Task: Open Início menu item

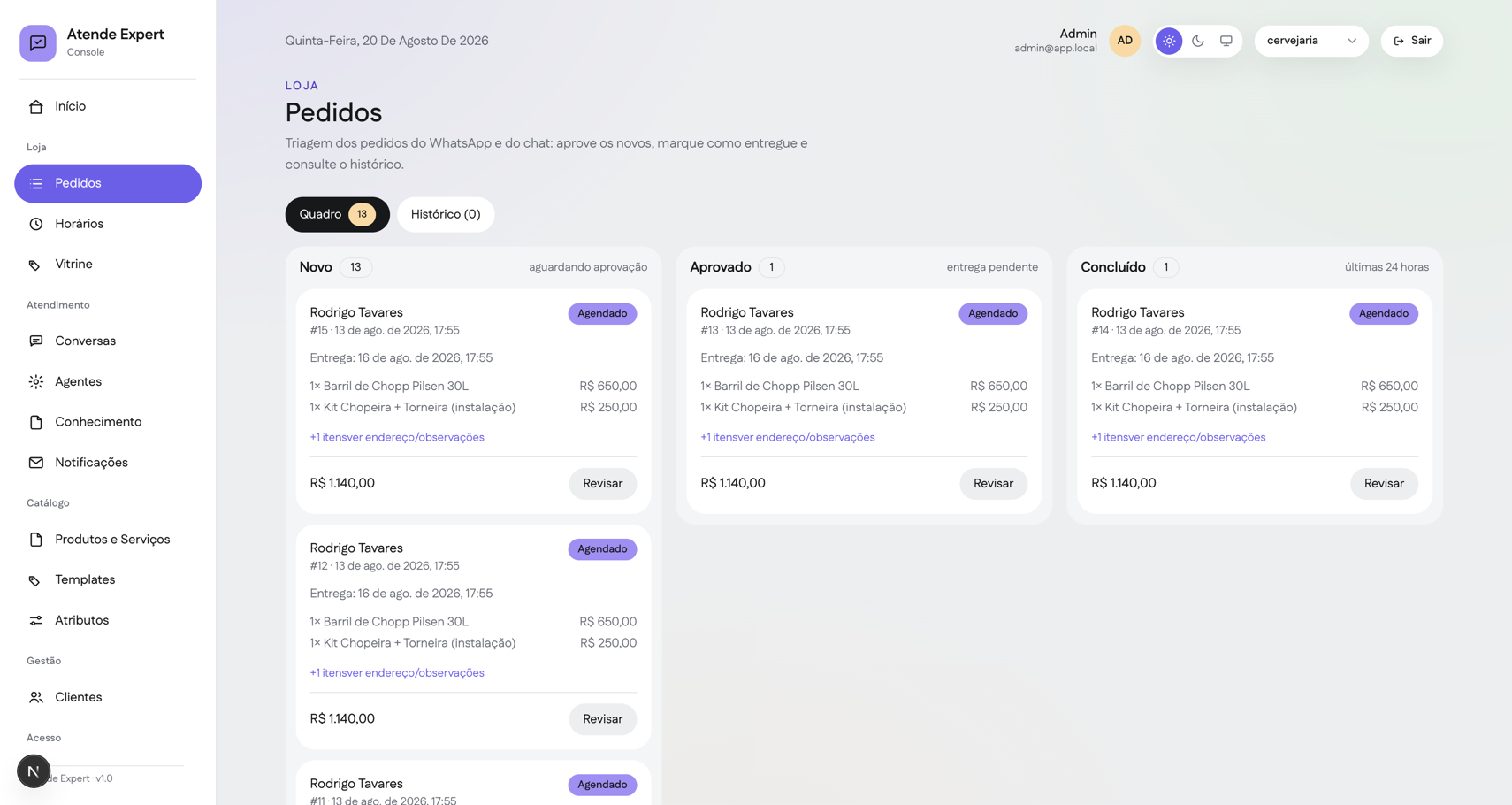Action: [108, 107]
